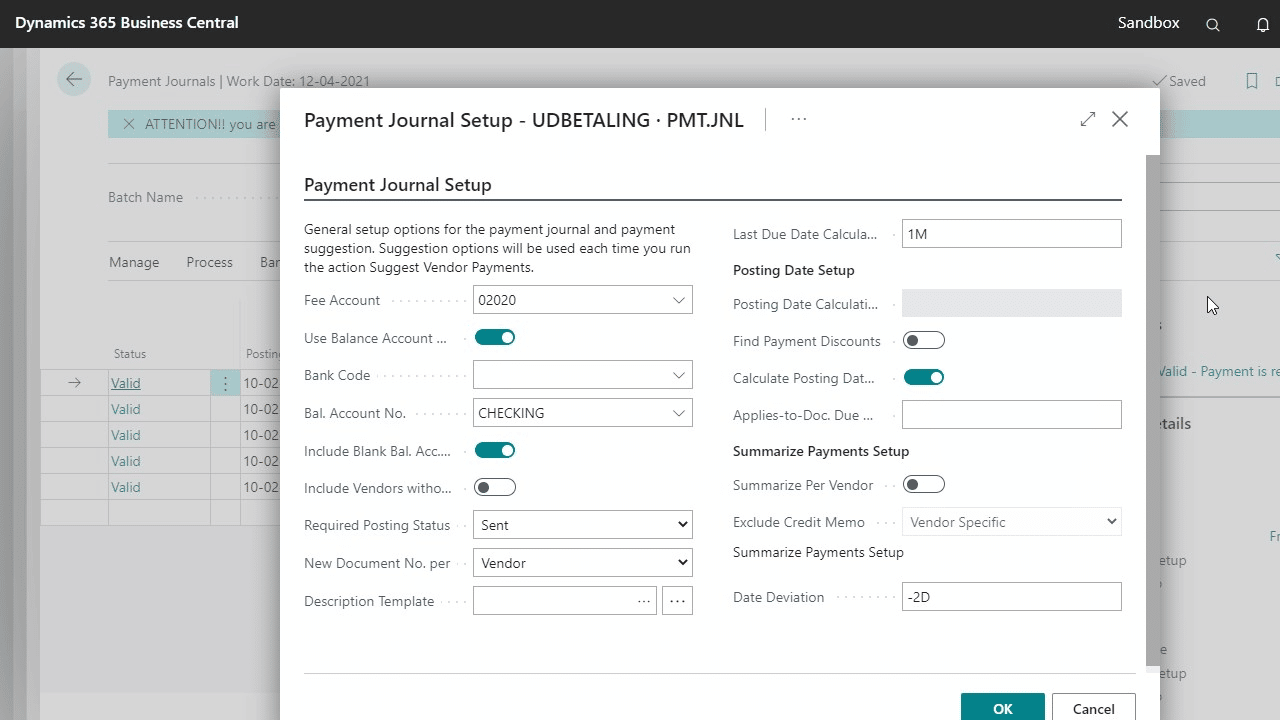Image resolution: width=1280 pixels, height=720 pixels.
Task: Enable the Summarize Per Vendor toggle
Action: click(923, 484)
